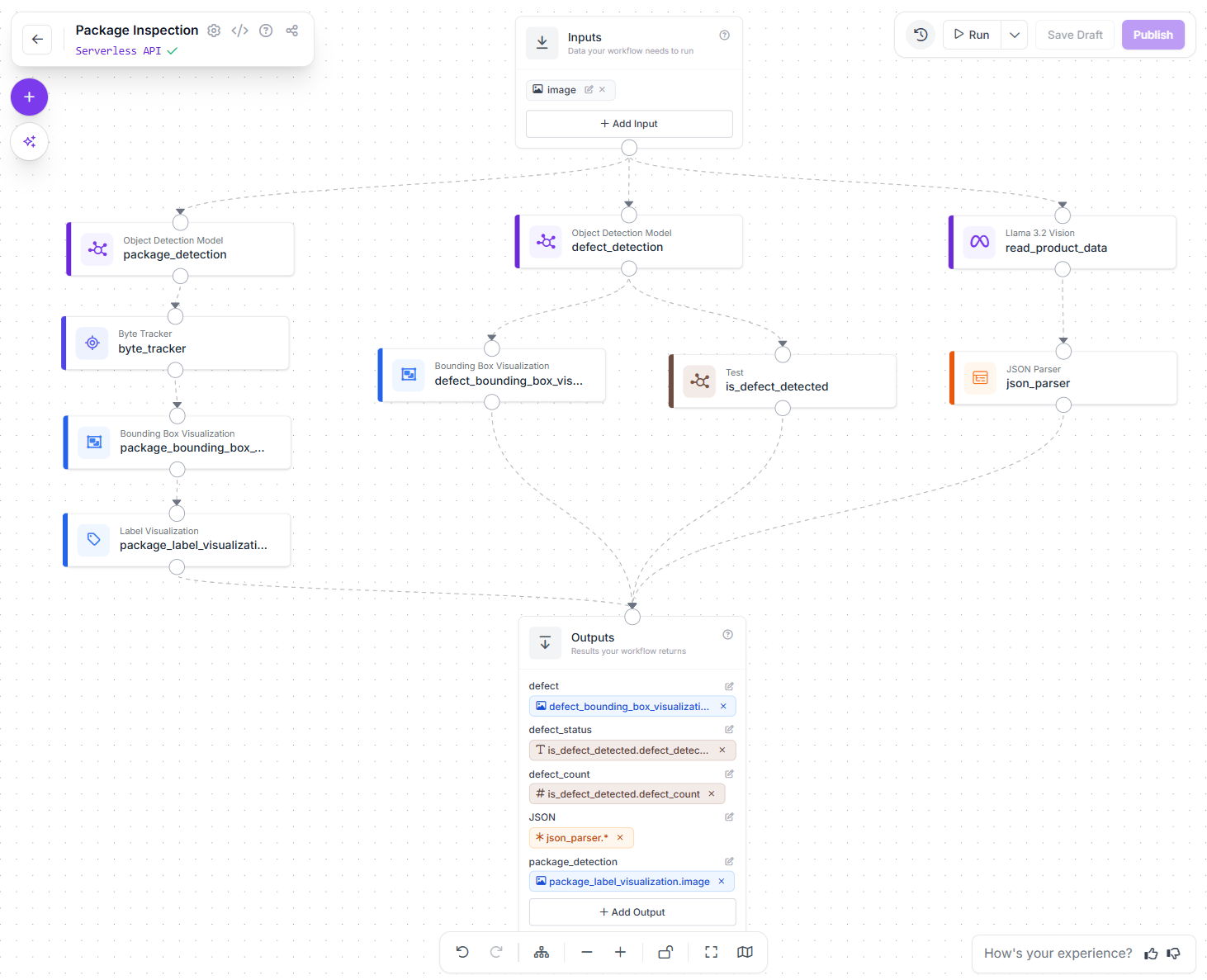Click the Add Output button
This screenshot has height=980, width=1207.
[x=632, y=912]
